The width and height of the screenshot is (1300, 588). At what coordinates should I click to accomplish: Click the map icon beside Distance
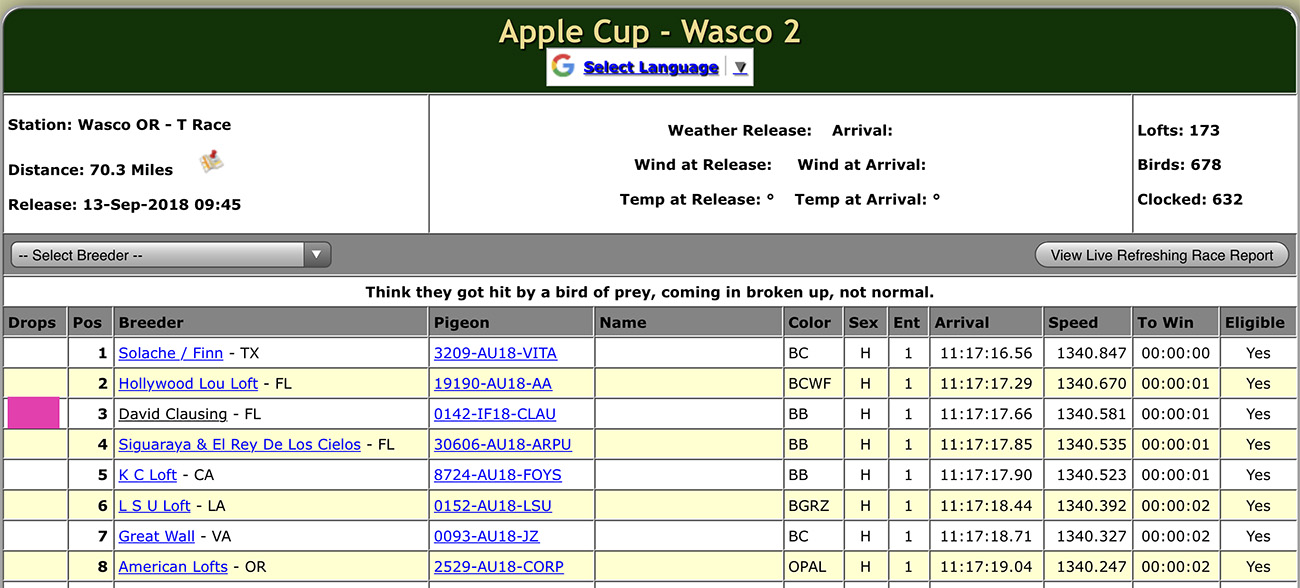(211, 162)
